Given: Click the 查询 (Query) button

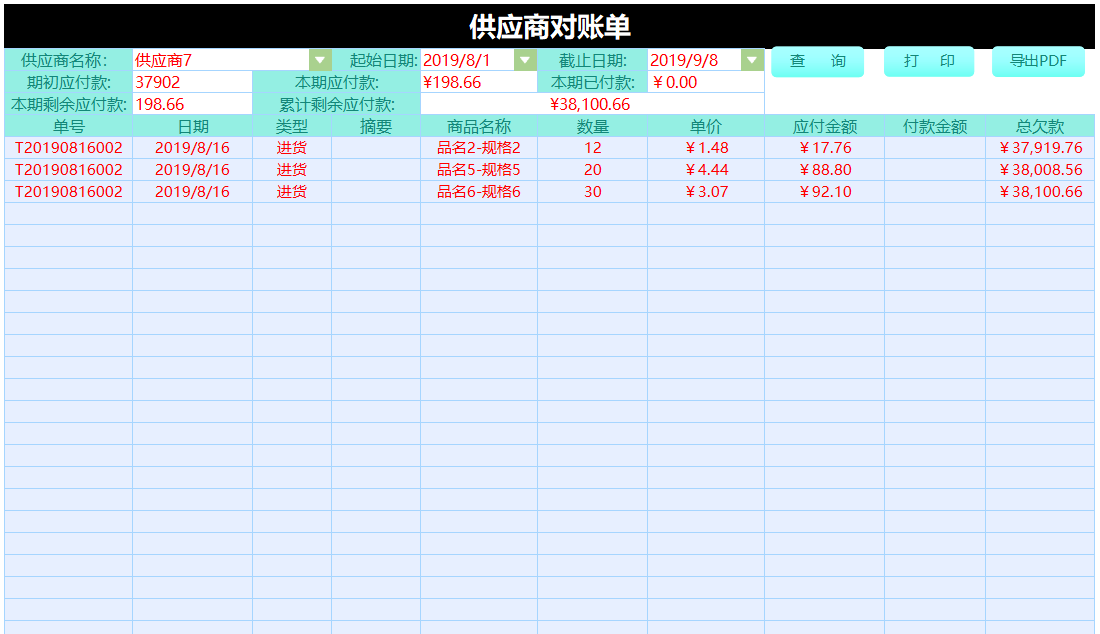Looking at the screenshot, I should (817, 61).
